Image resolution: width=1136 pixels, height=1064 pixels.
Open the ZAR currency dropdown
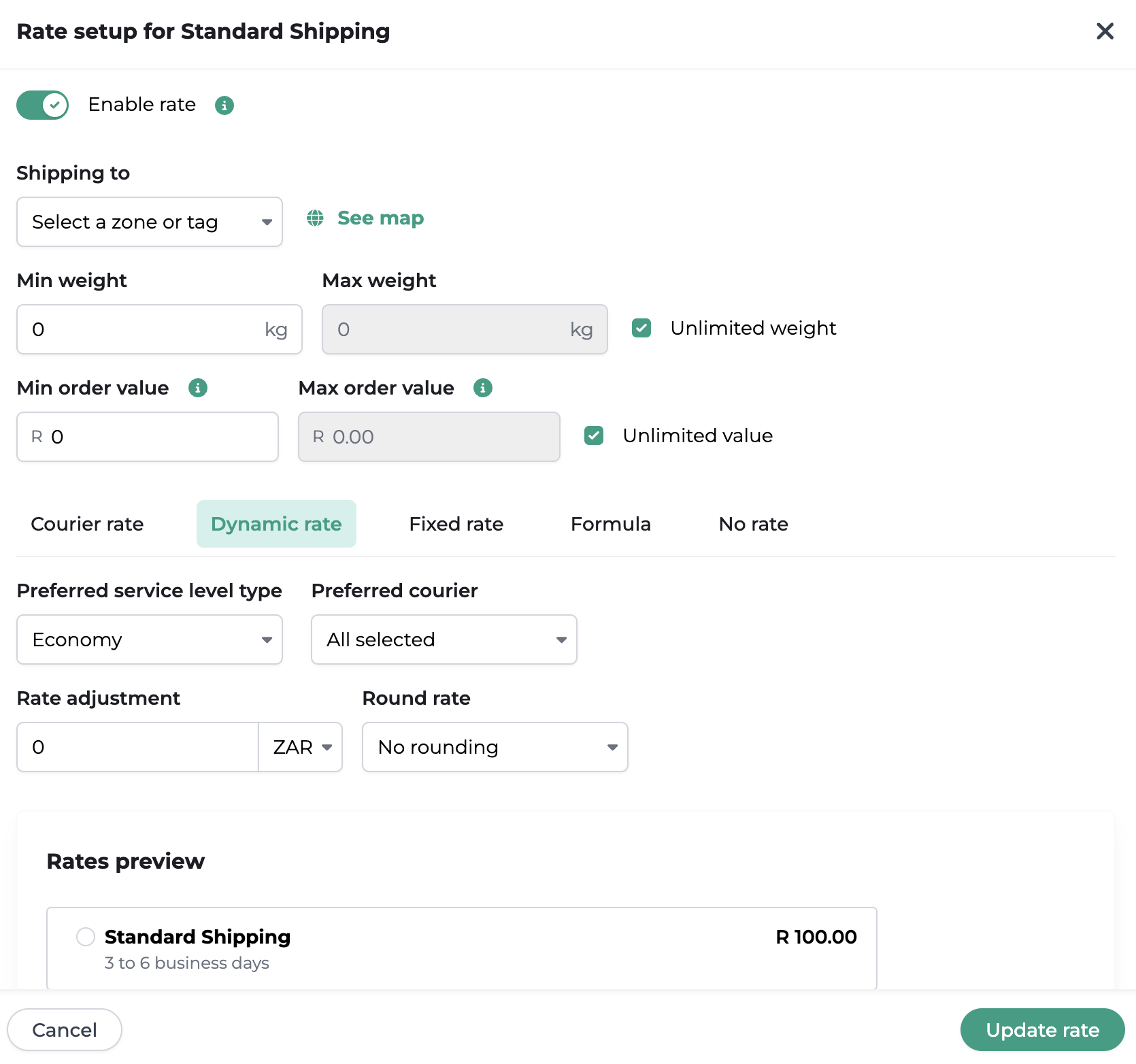pos(301,747)
